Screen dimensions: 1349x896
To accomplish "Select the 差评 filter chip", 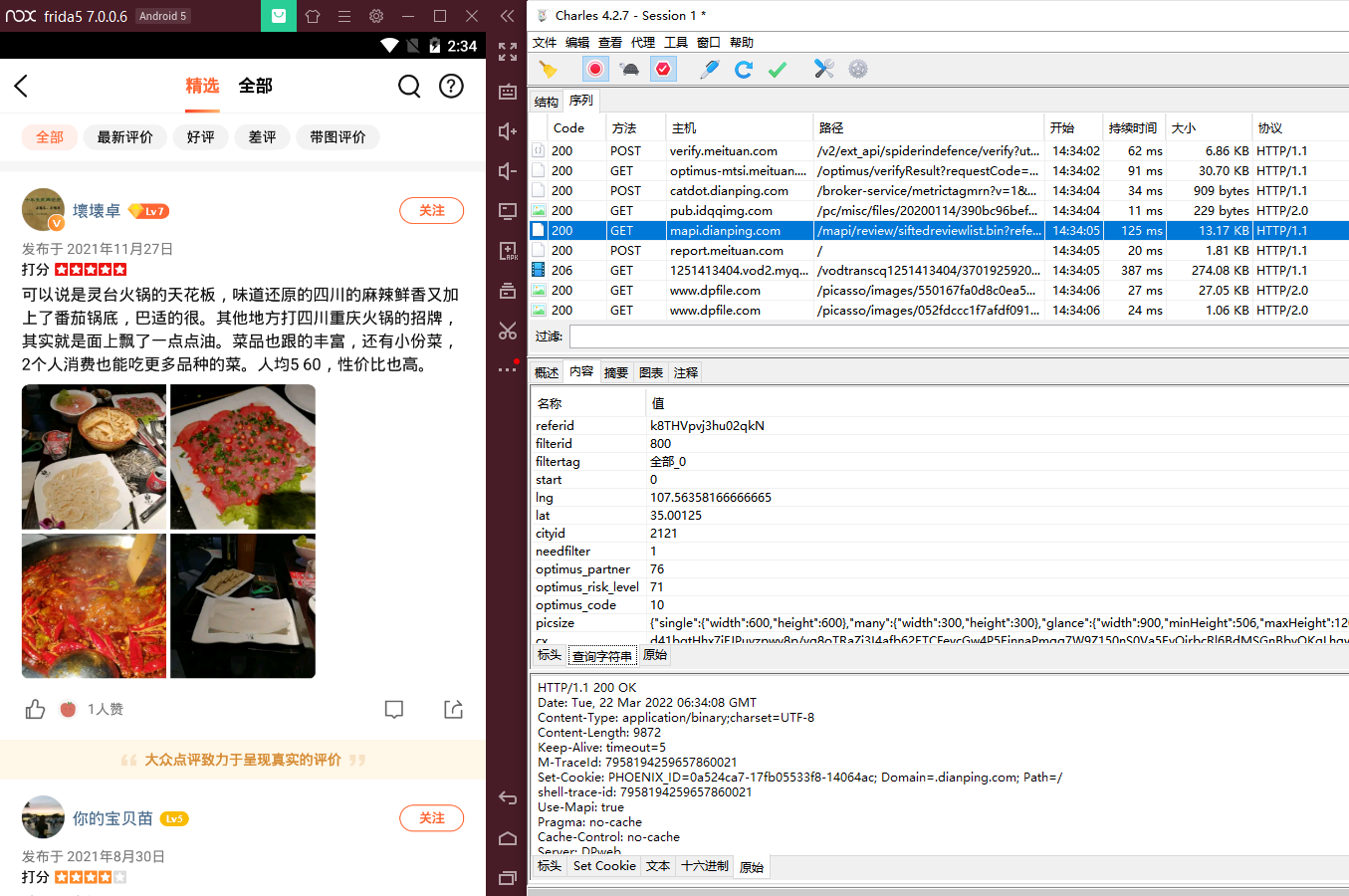I will click(x=263, y=137).
